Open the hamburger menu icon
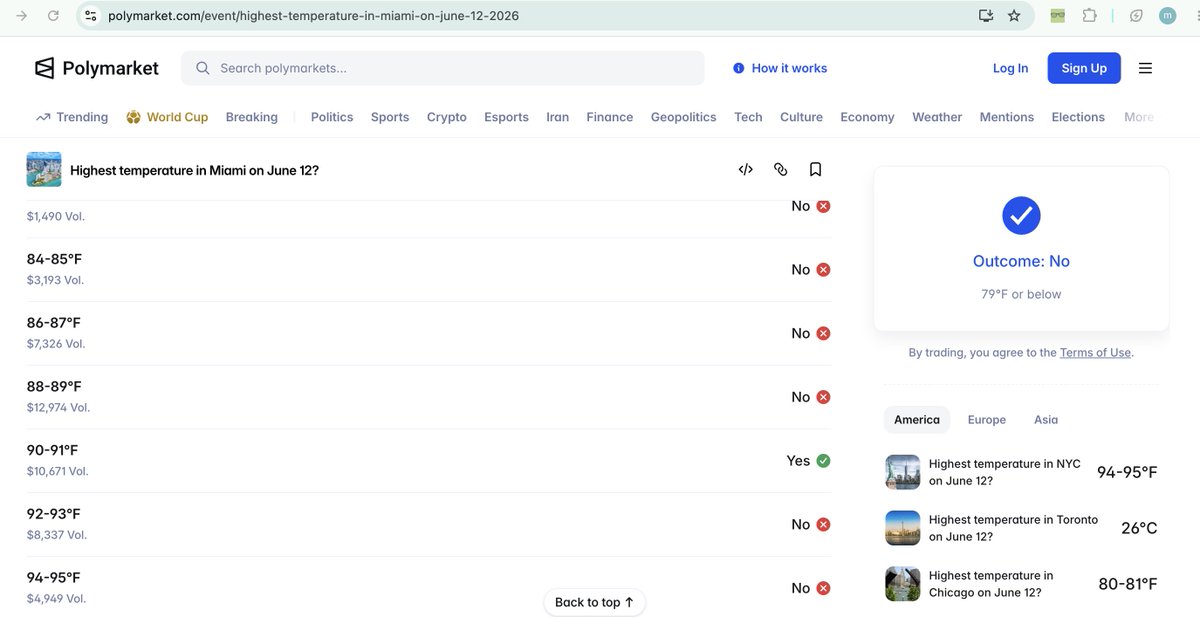The width and height of the screenshot is (1200, 617). point(1146,68)
